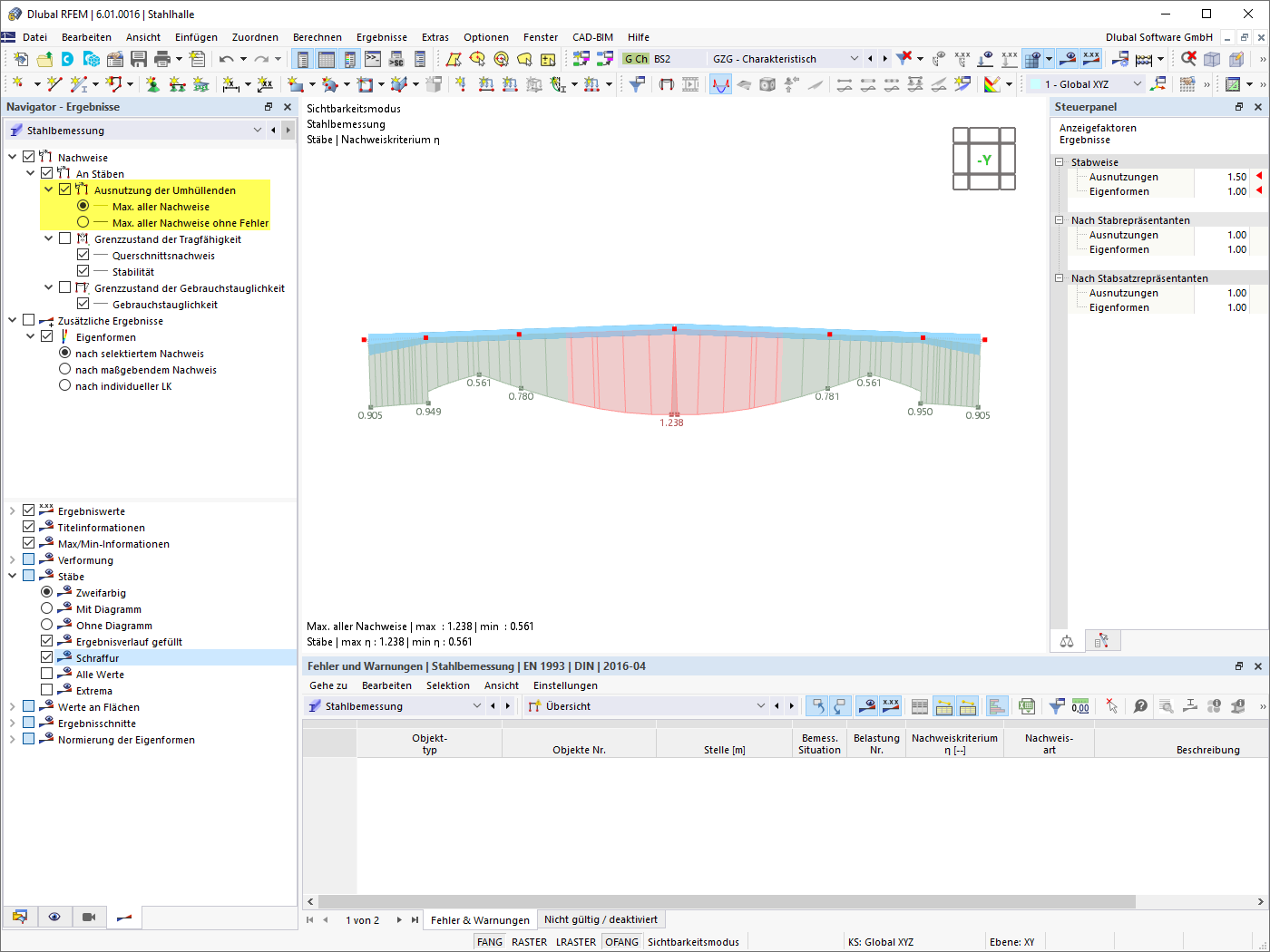This screenshot has height=952, width=1270.
Task: Expand the Ergebniswerte tree node
Action: click(x=13, y=510)
